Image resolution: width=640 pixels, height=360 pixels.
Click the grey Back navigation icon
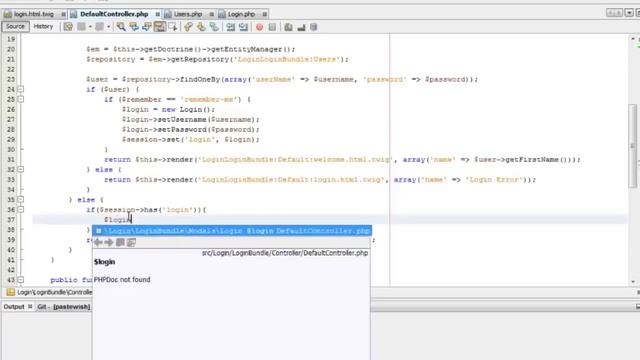pos(82,27)
